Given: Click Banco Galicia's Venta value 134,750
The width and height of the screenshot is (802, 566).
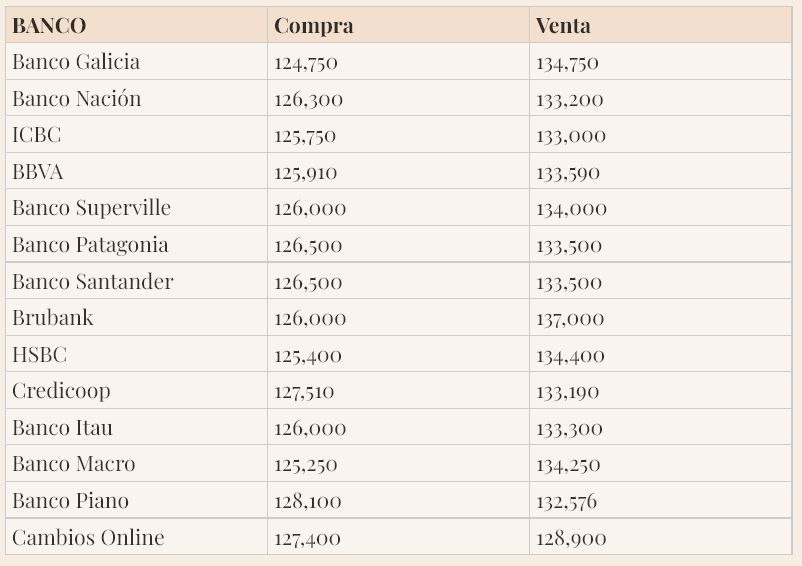Looking at the screenshot, I should pos(567,63).
